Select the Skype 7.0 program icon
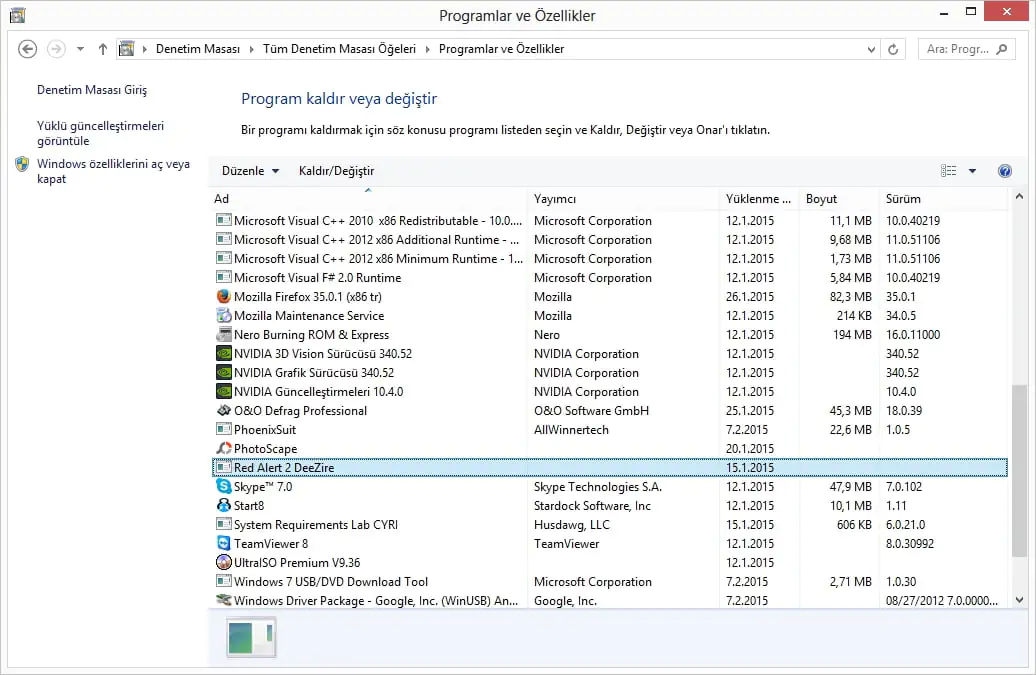This screenshot has width=1036, height=675. (224, 487)
